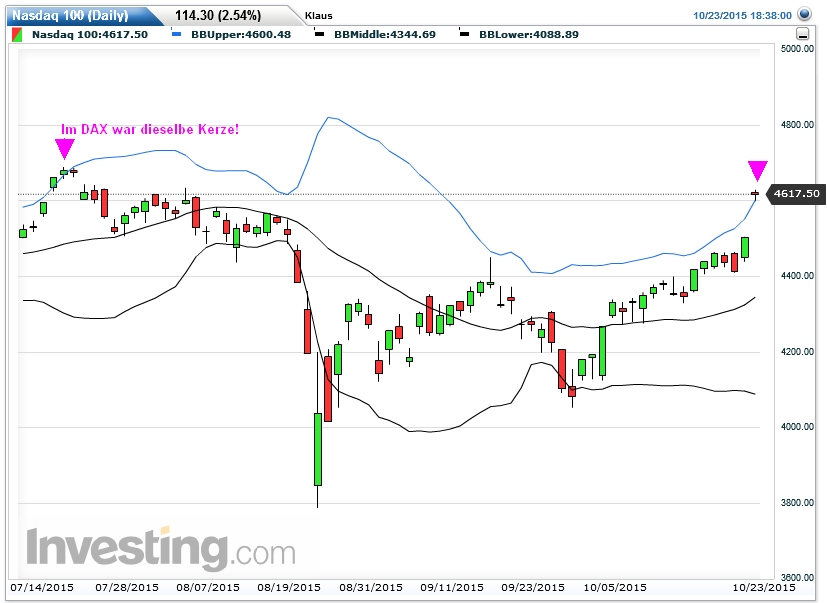Click the 4800.00 price axis label

coord(797,125)
